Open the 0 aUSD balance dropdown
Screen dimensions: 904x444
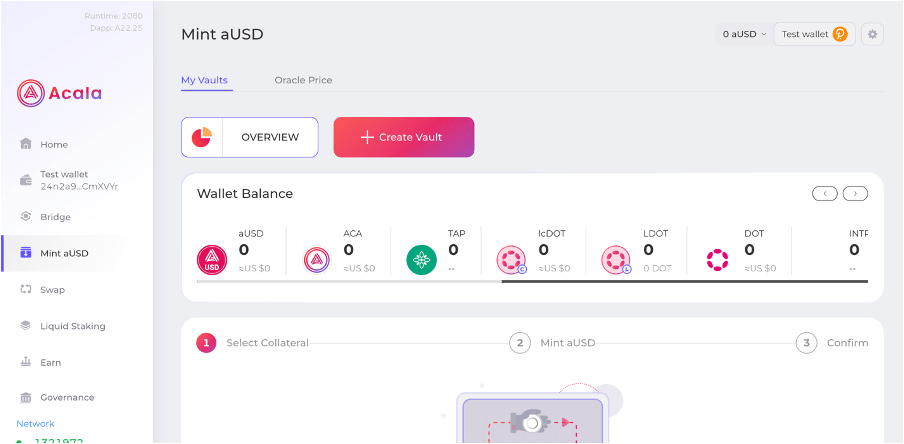click(744, 34)
